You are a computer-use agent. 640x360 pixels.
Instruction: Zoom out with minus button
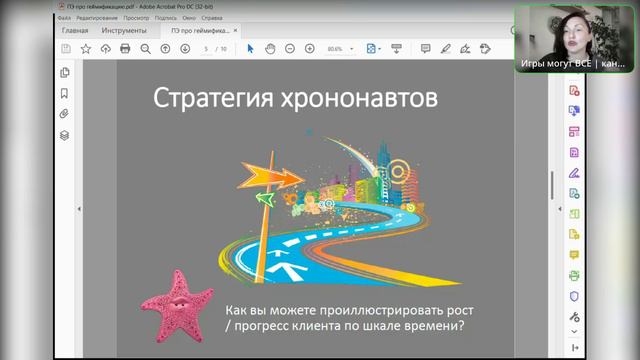click(290, 49)
